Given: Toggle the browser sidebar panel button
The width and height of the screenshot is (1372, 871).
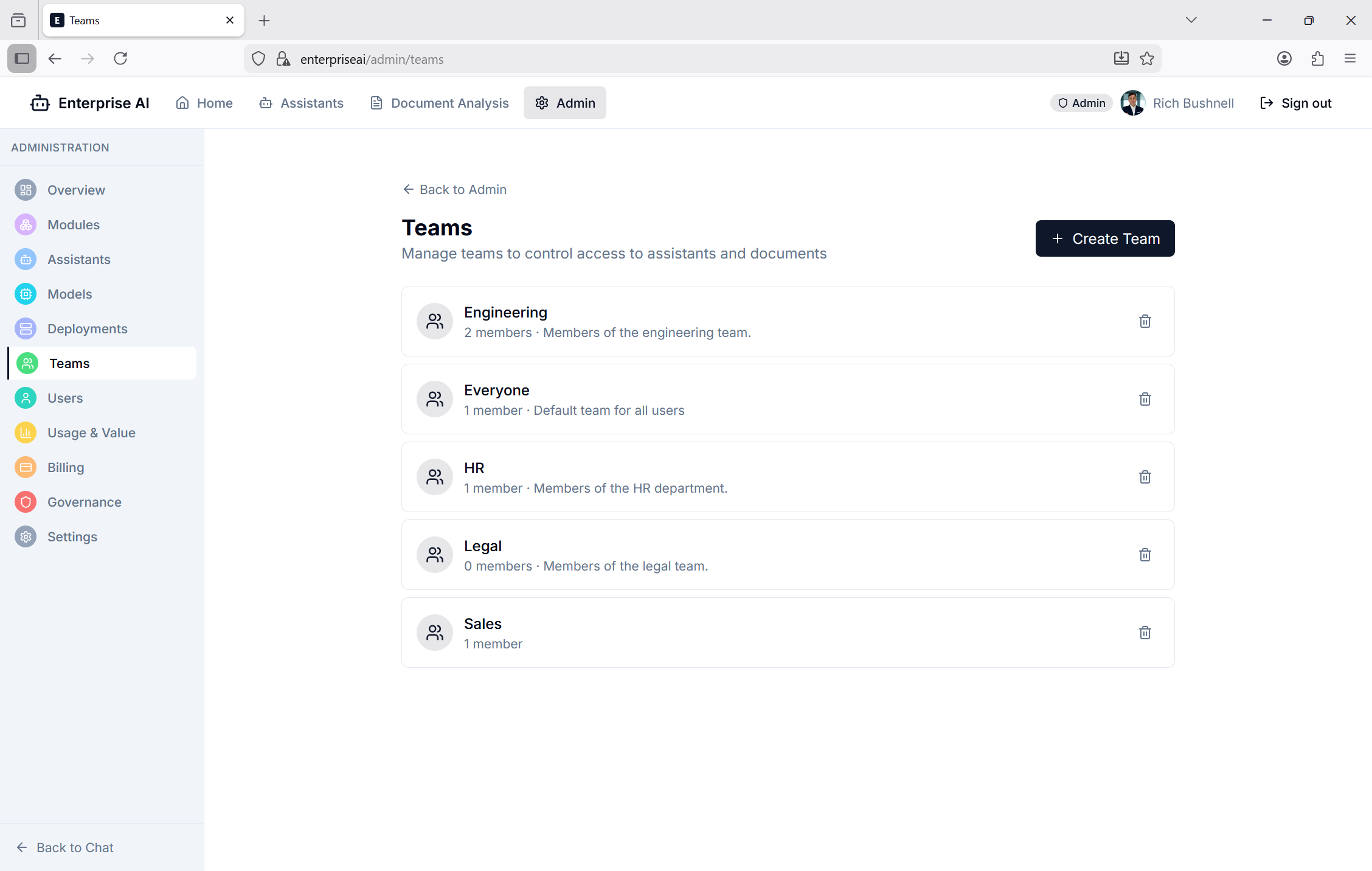Looking at the screenshot, I should coord(22,58).
